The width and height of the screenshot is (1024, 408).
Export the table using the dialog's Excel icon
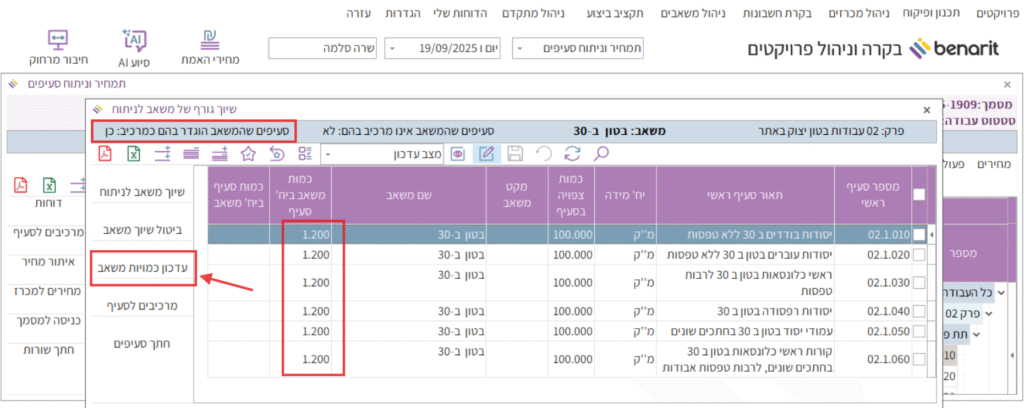133,153
